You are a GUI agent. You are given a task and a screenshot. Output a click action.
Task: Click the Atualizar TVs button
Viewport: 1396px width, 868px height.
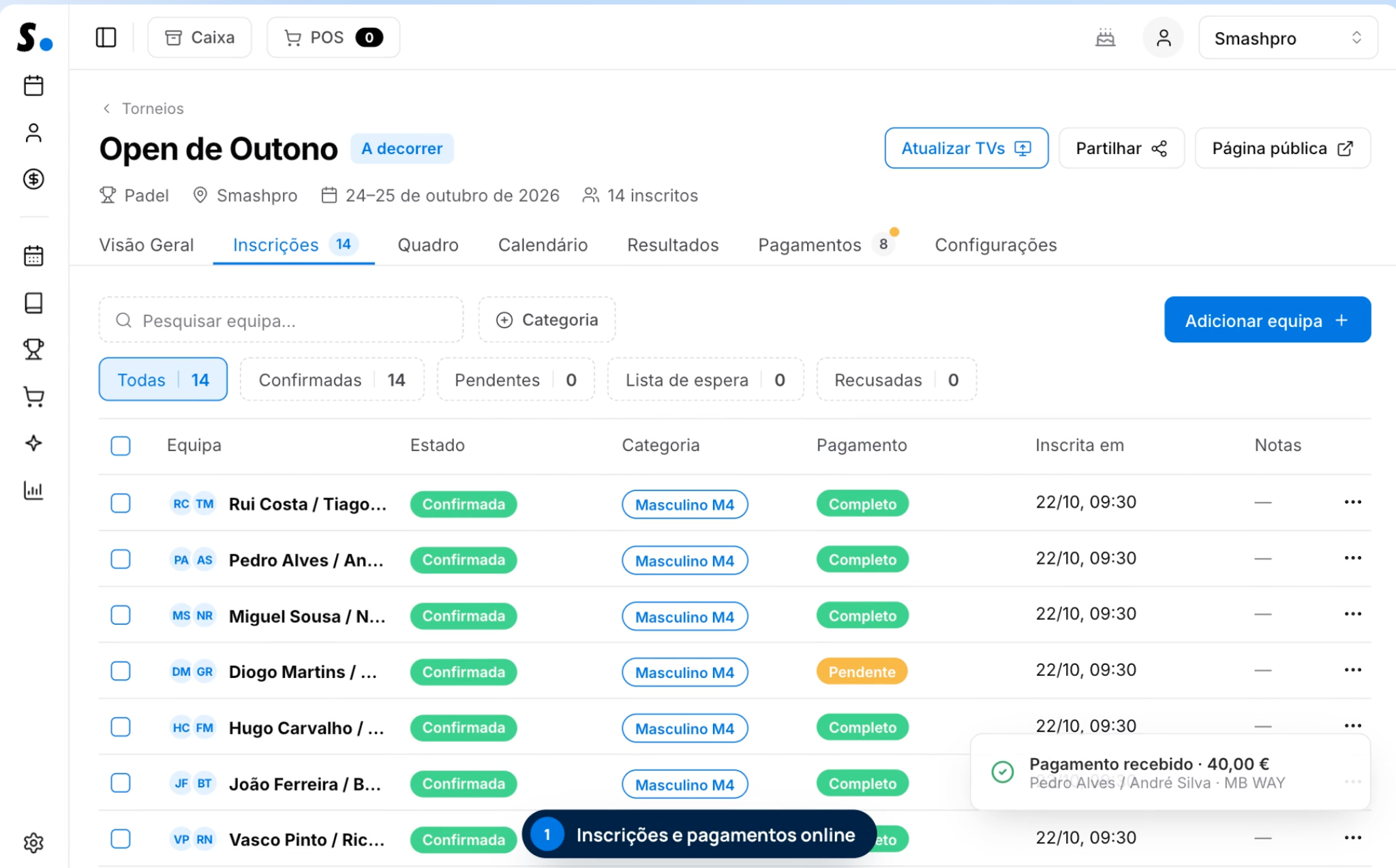(x=966, y=148)
